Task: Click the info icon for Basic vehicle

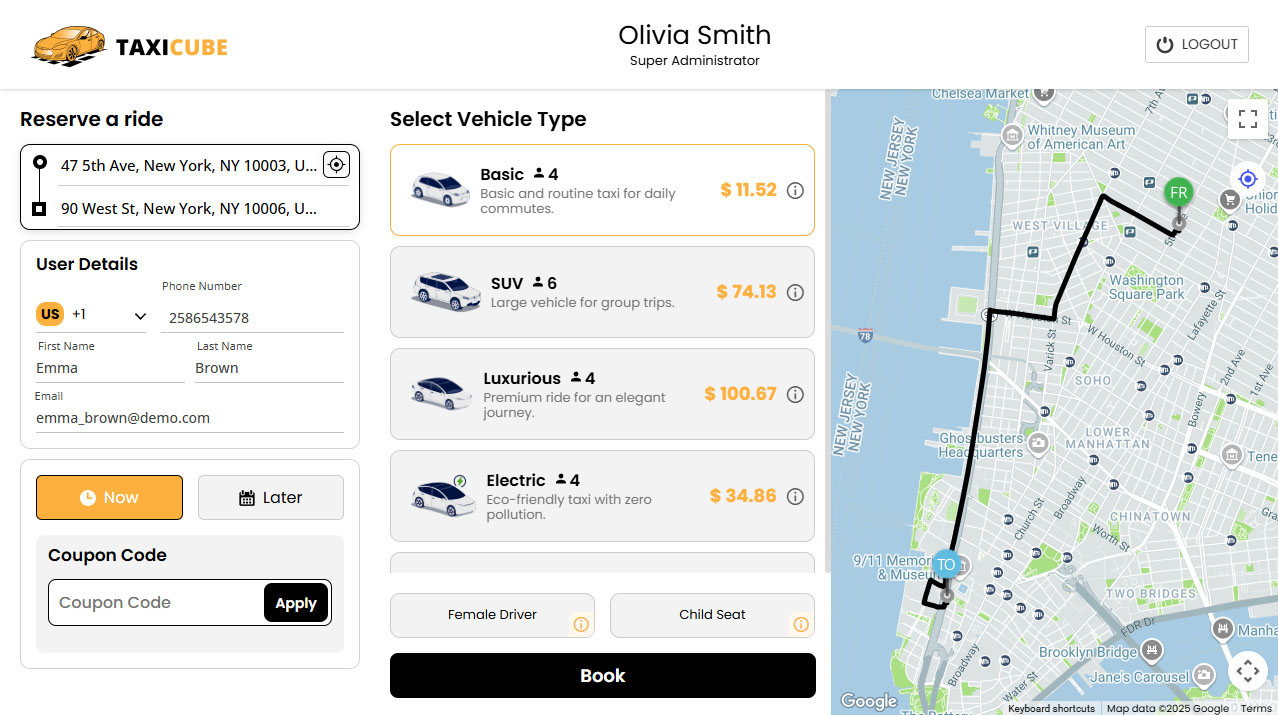Action: [795, 190]
